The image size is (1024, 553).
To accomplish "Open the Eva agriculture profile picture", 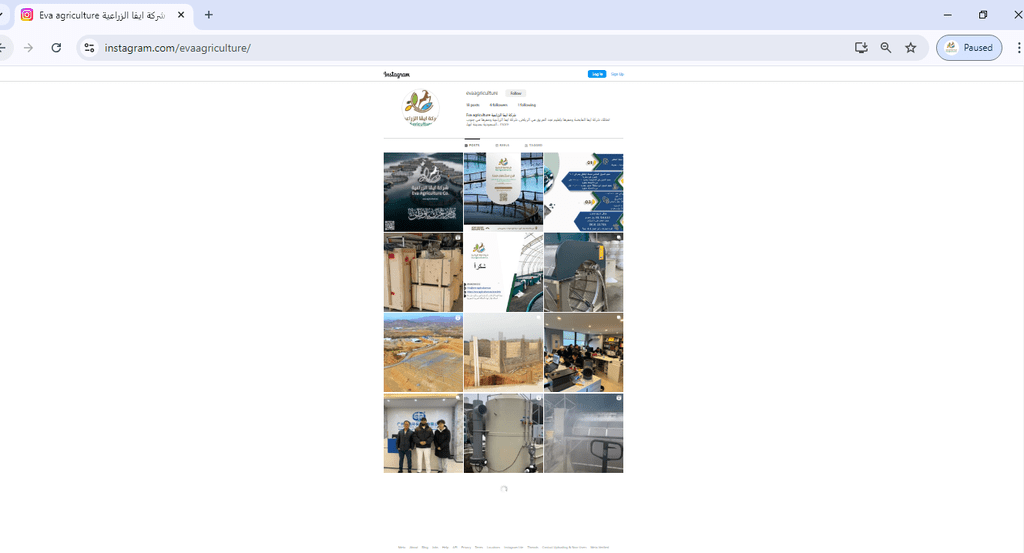I will 421,108.
